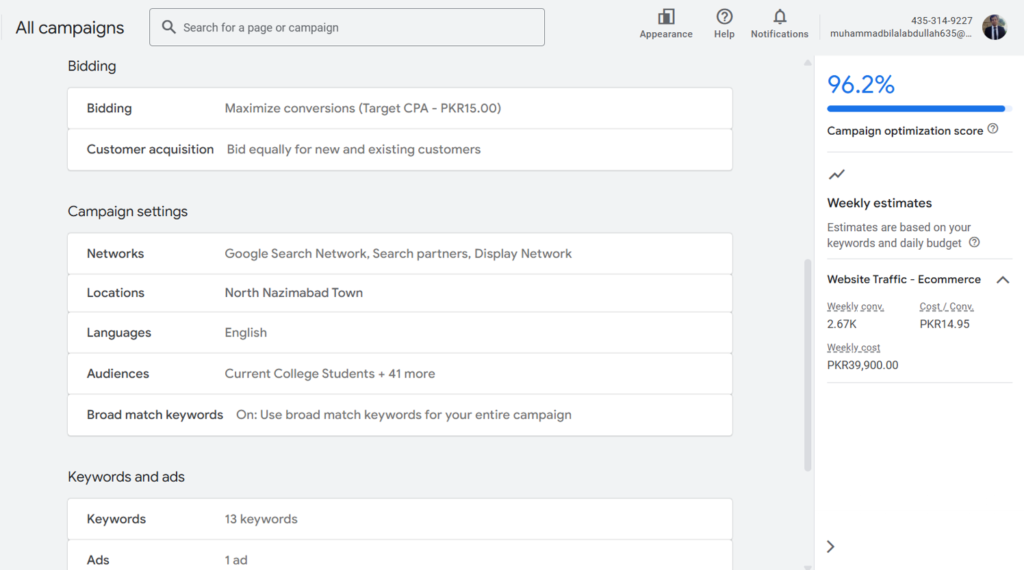Open the Notifications bell
The height and width of the screenshot is (570, 1024).
coord(779,17)
